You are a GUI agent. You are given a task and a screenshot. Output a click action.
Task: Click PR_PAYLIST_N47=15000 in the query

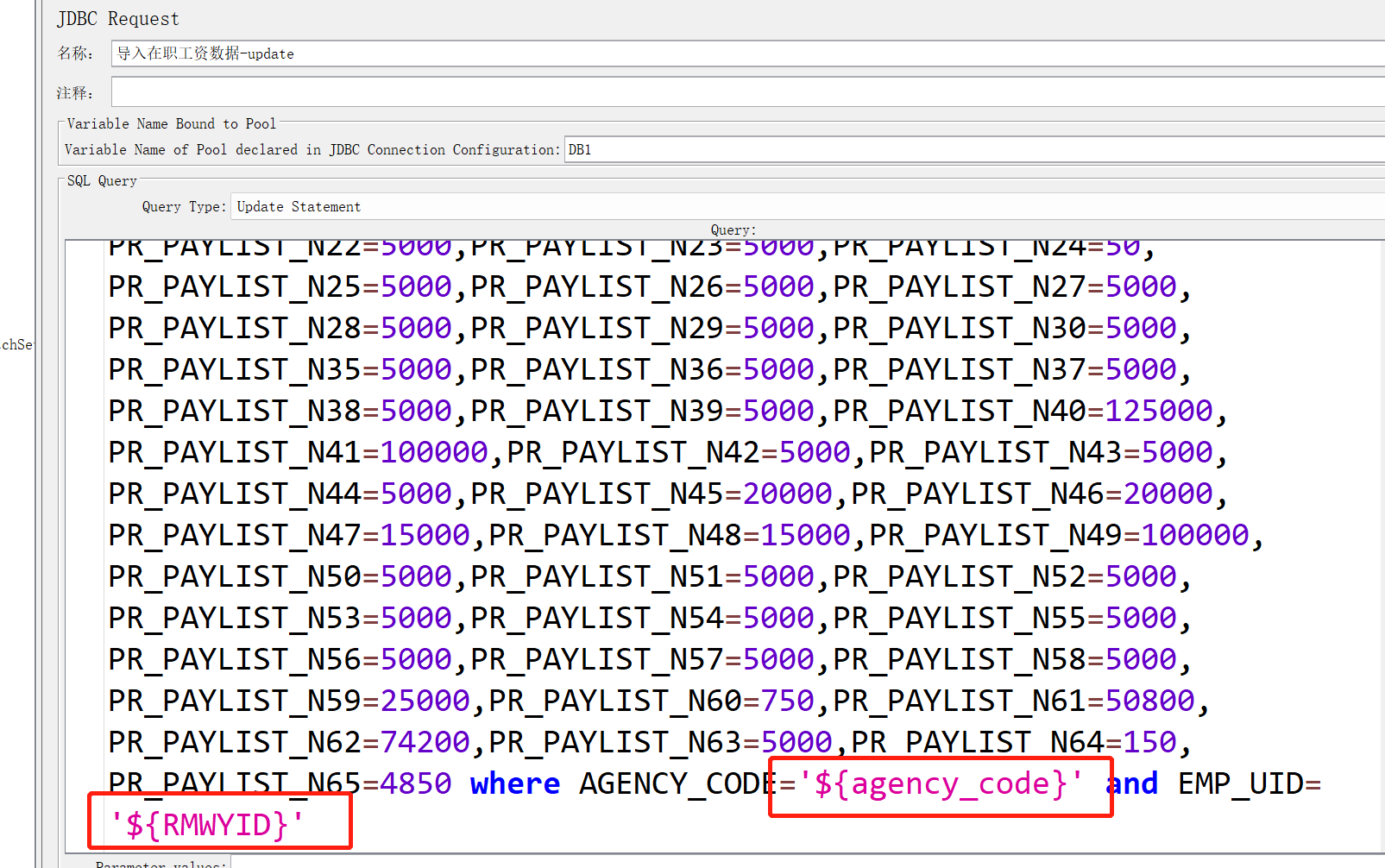(x=289, y=535)
